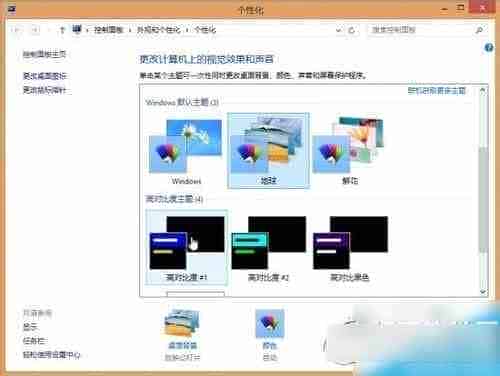Open the 显示 link under See also
The width and height of the screenshot is (500, 376).
tap(30, 327)
